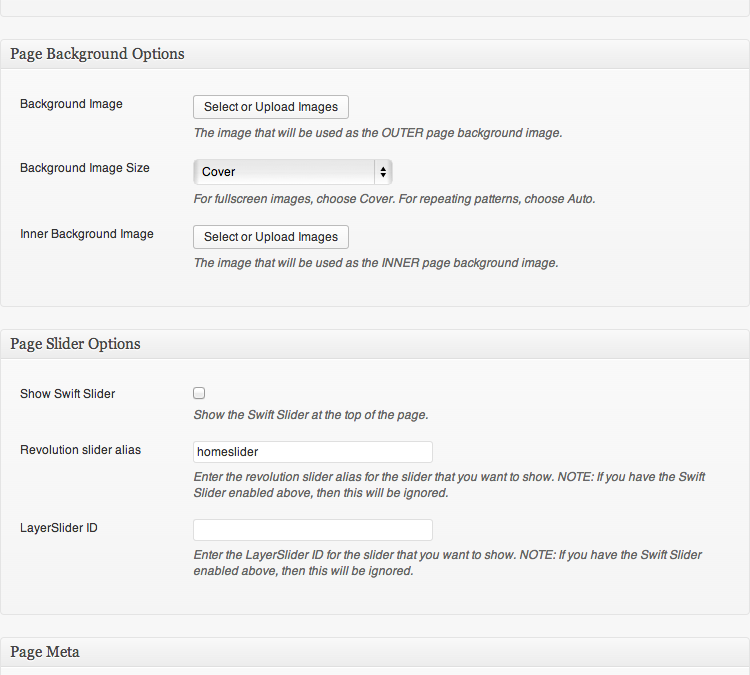Open the Background Image Size Cover dropdown
The height and width of the screenshot is (675, 750).
tap(293, 172)
